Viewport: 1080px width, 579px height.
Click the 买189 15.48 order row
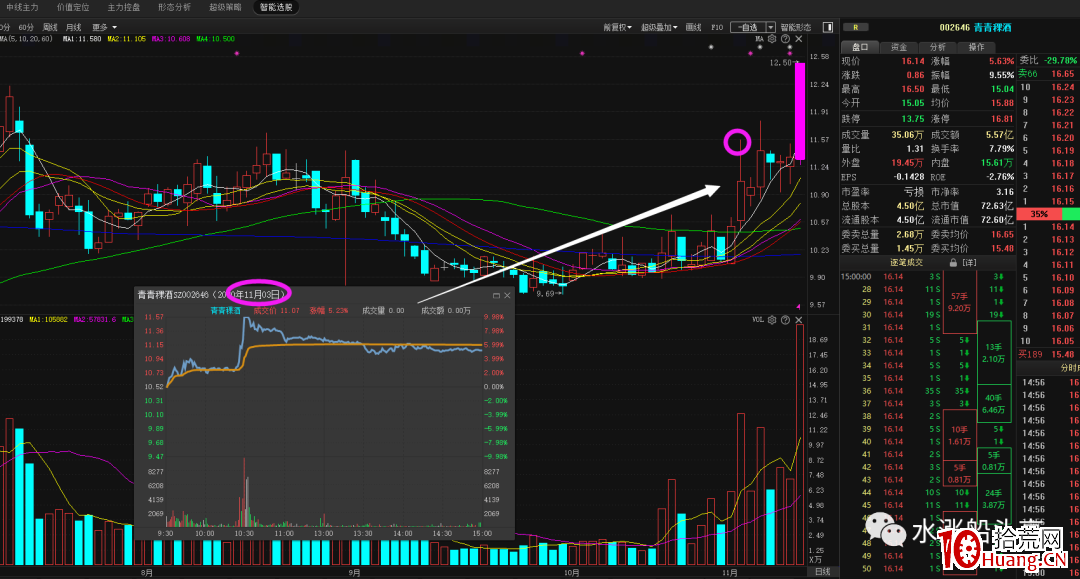(1048, 354)
